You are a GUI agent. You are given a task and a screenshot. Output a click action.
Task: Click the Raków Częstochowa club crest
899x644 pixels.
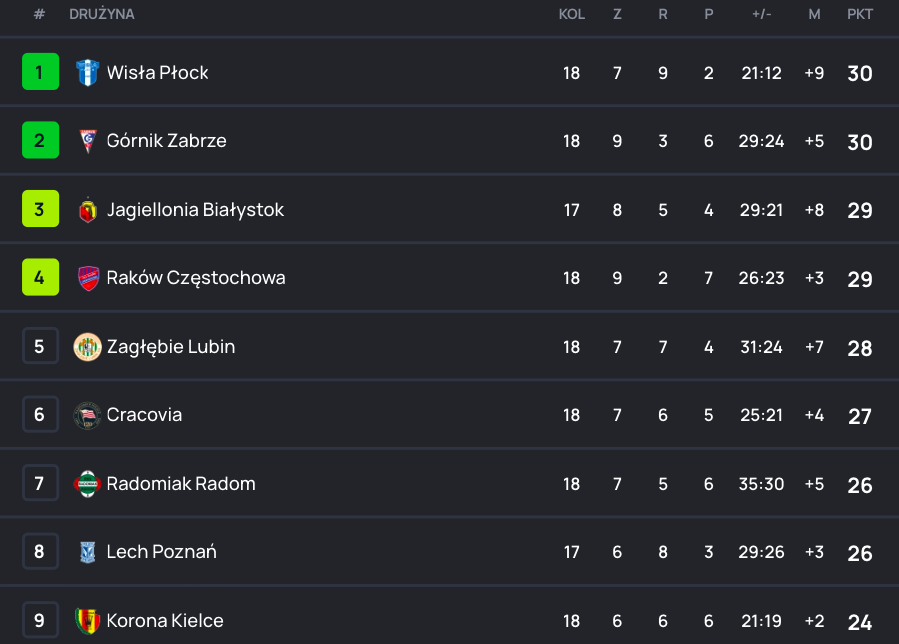point(88,278)
